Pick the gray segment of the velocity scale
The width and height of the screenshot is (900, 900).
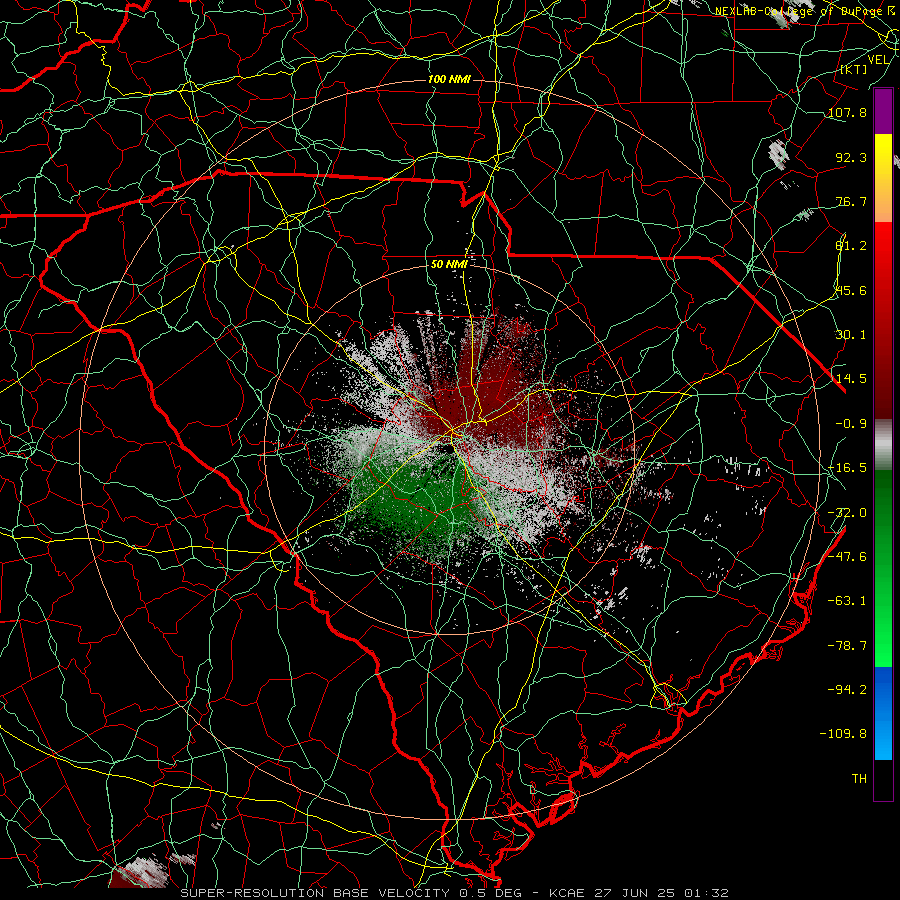point(883,445)
